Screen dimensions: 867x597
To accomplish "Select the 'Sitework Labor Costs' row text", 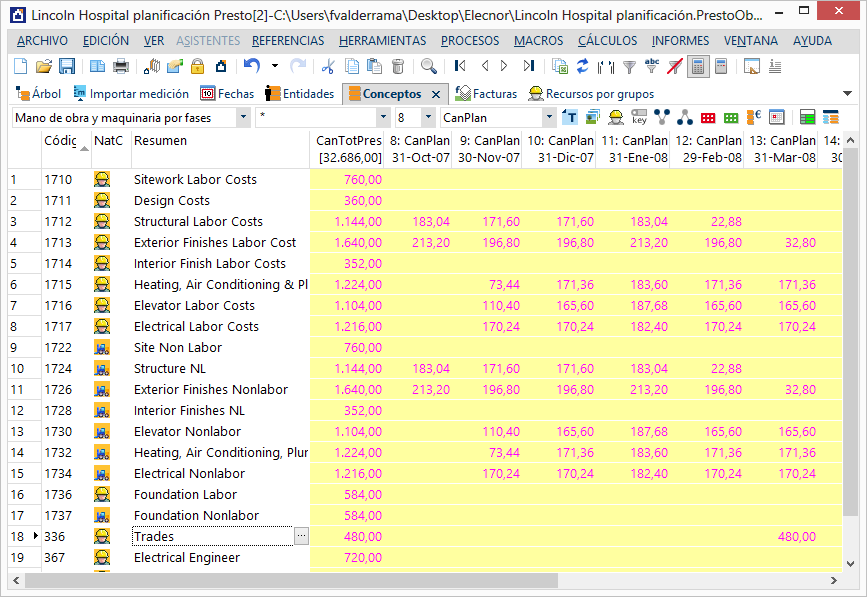I will tap(195, 180).
